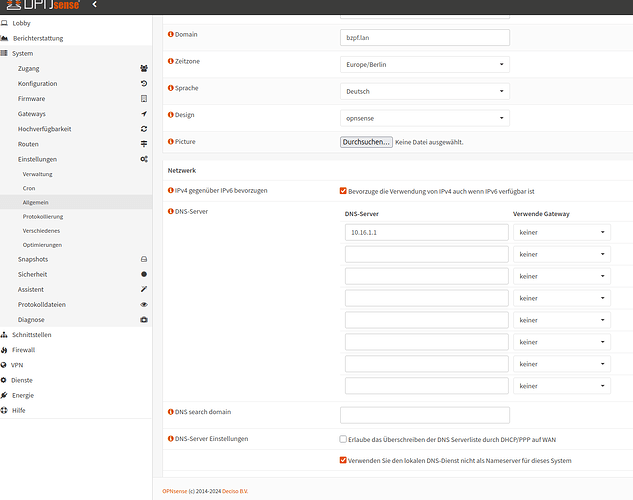Open the Deciso B.V. footer link
This screenshot has width=633, height=500.
click(235, 491)
